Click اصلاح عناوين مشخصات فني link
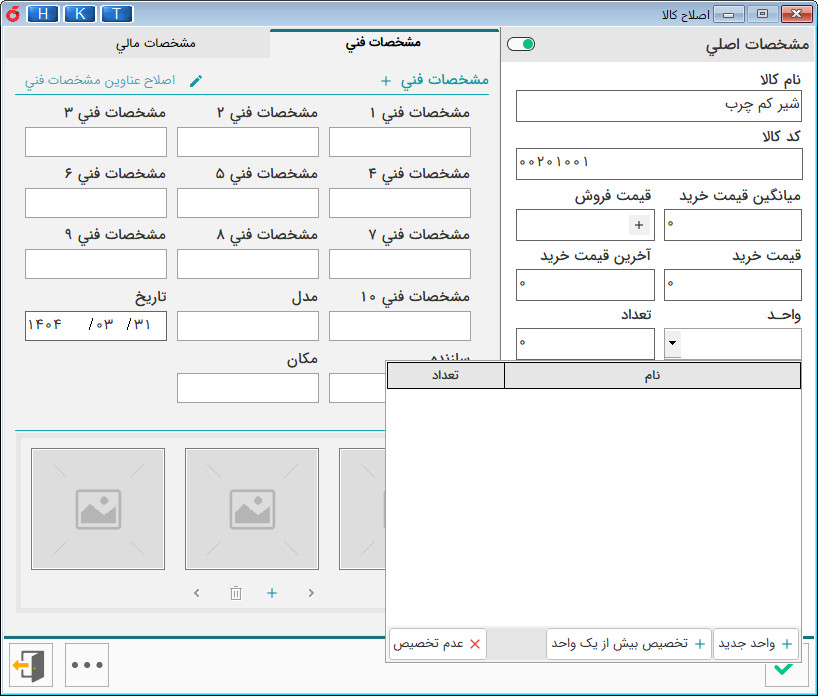The image size is (818, 696). click(x=100, y=80)
